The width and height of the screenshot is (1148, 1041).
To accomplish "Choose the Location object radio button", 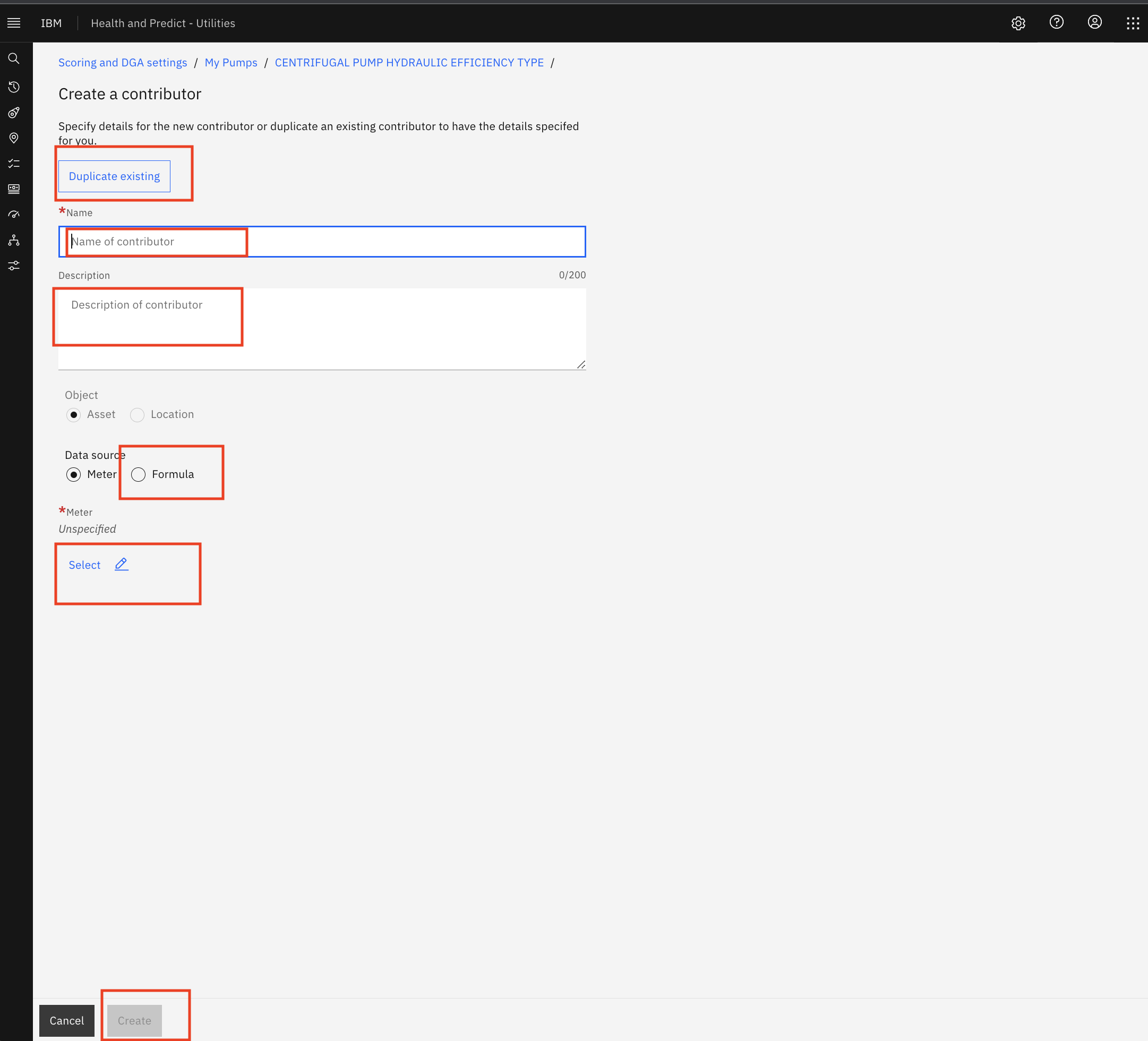I will pos(137,415).
